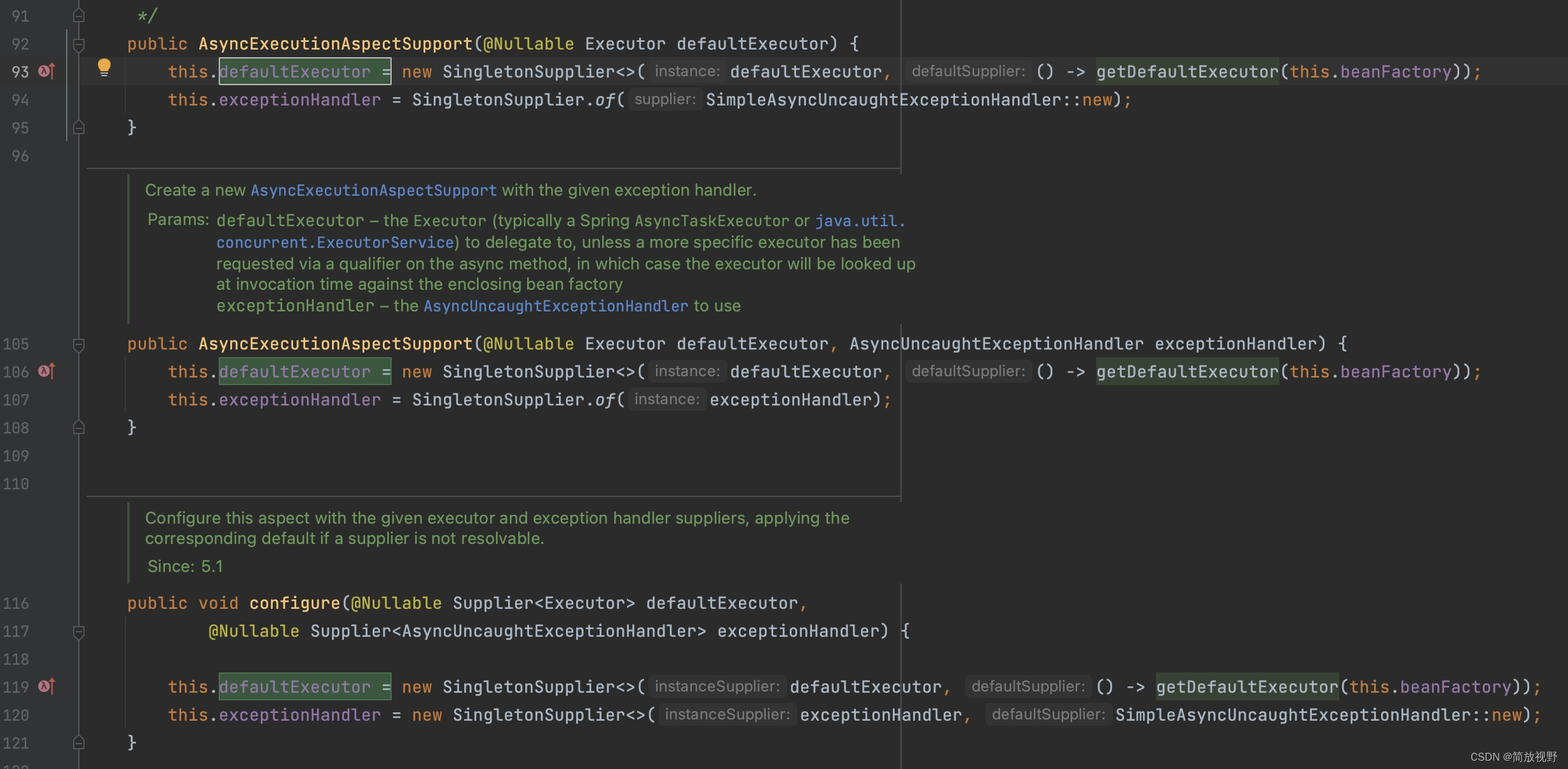Click the fold end marker on line 121
This screenshot has width=1568, height=769.
tap(79, 742)
